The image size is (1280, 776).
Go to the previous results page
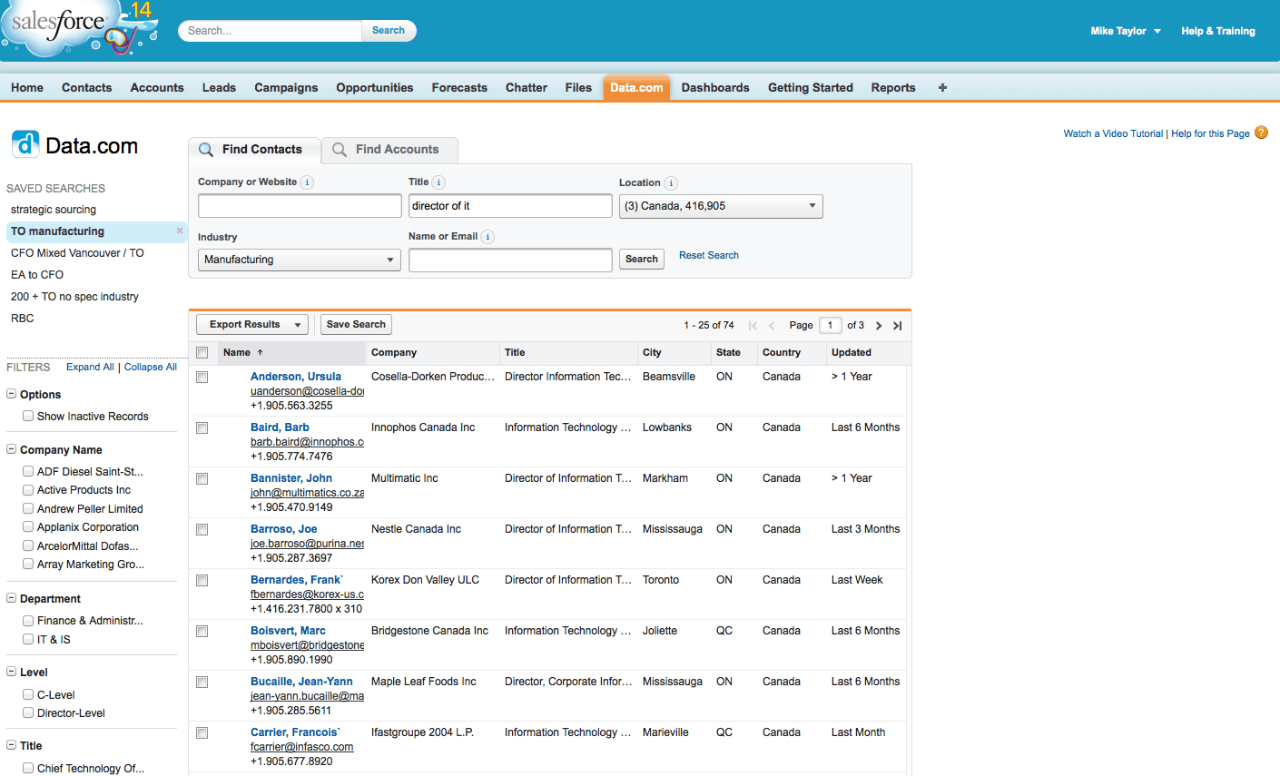pyautogui.click(x=772, y=326)
